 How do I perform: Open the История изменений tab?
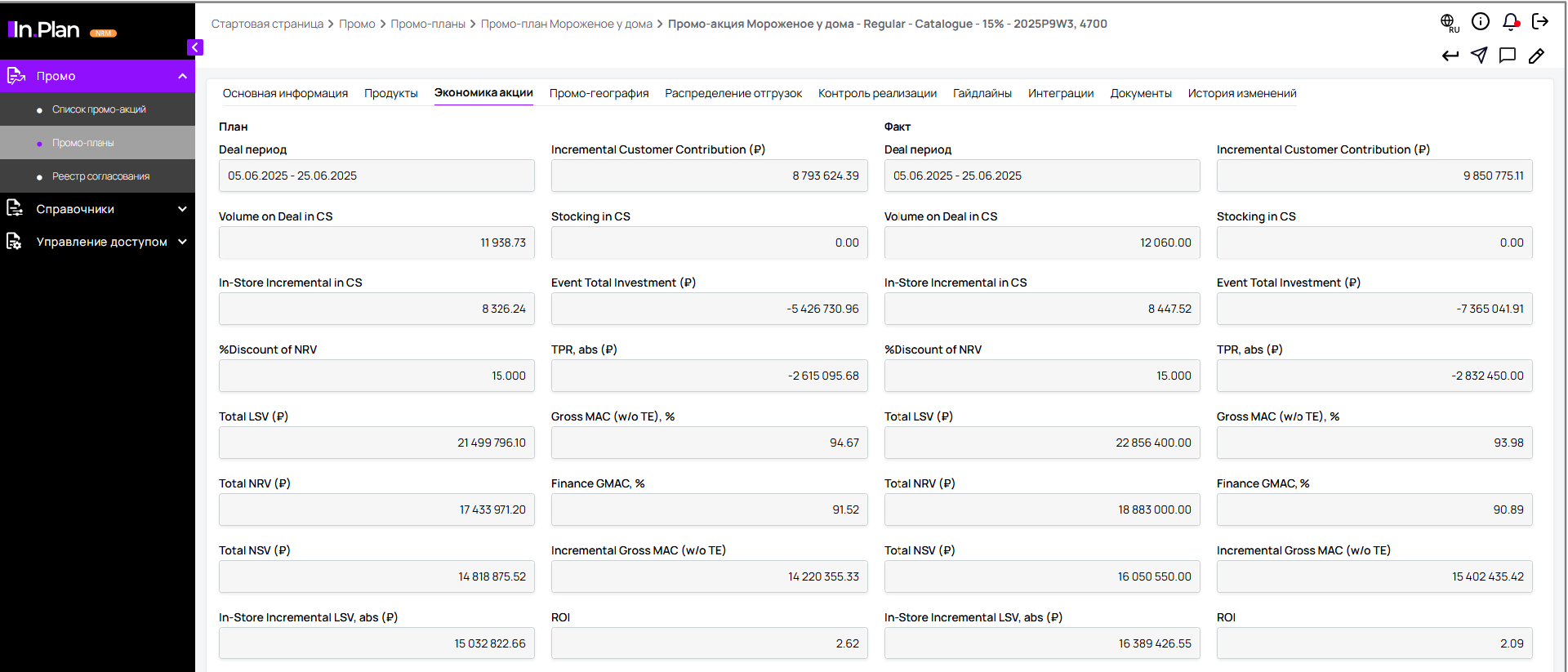click(x=1241, y=93)
